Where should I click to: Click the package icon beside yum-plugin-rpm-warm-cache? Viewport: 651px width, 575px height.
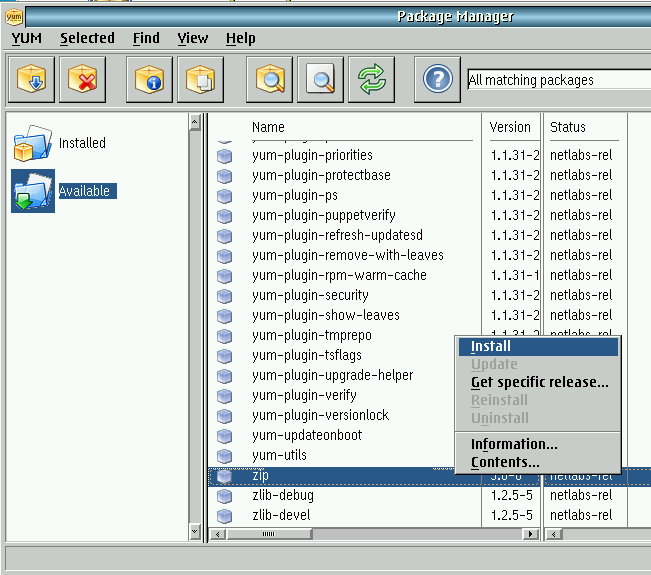pyautogui.click(x=225, y=276)
